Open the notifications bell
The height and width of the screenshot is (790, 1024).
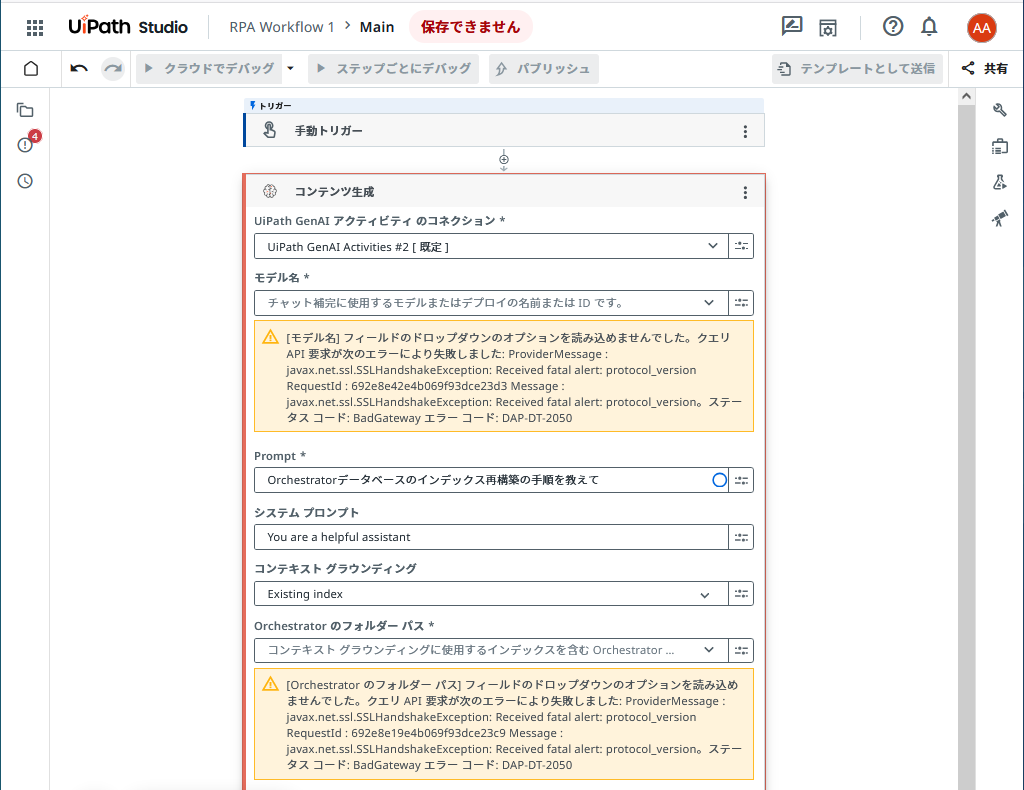[929, 27]
